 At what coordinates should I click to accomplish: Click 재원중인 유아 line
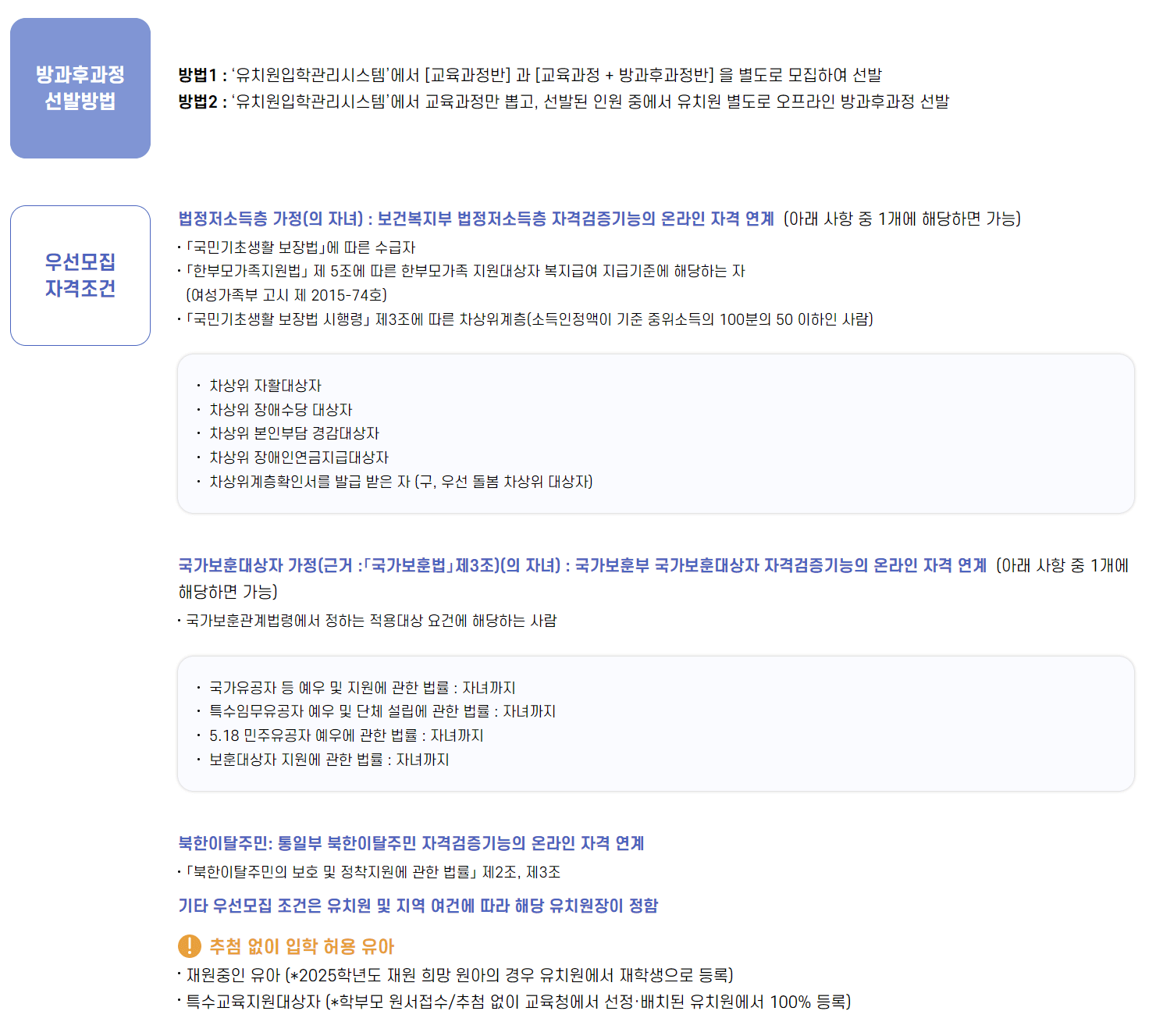pos(456,975)
